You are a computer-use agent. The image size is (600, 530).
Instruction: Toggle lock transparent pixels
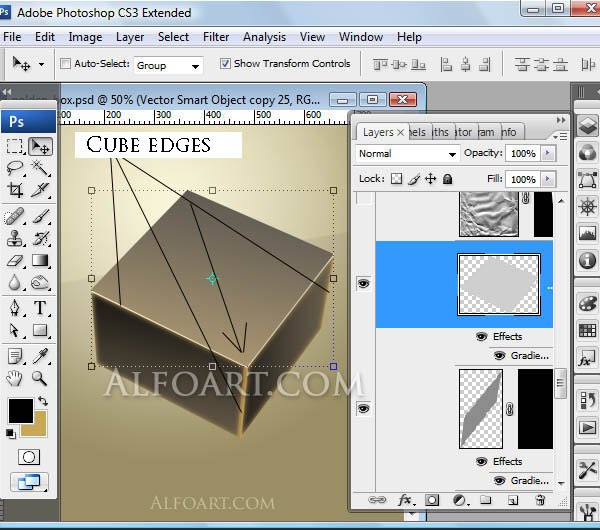[x=396, y=179]
